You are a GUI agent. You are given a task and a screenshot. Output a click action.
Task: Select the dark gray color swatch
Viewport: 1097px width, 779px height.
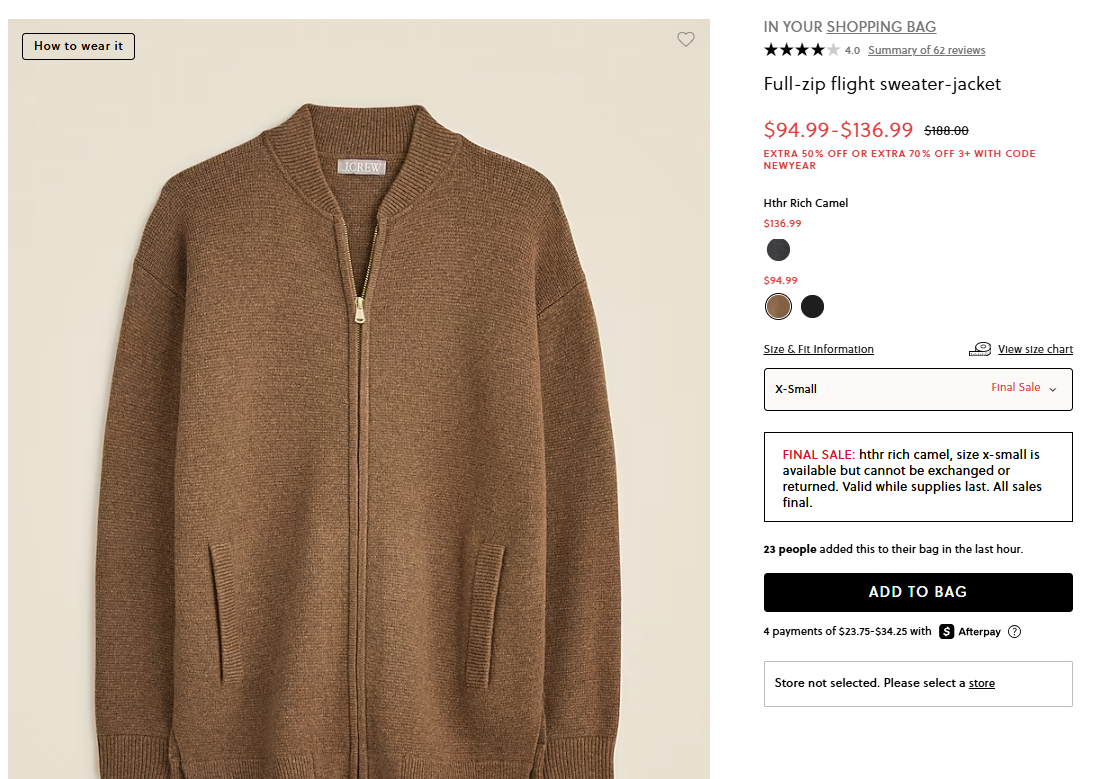[778, 249]
